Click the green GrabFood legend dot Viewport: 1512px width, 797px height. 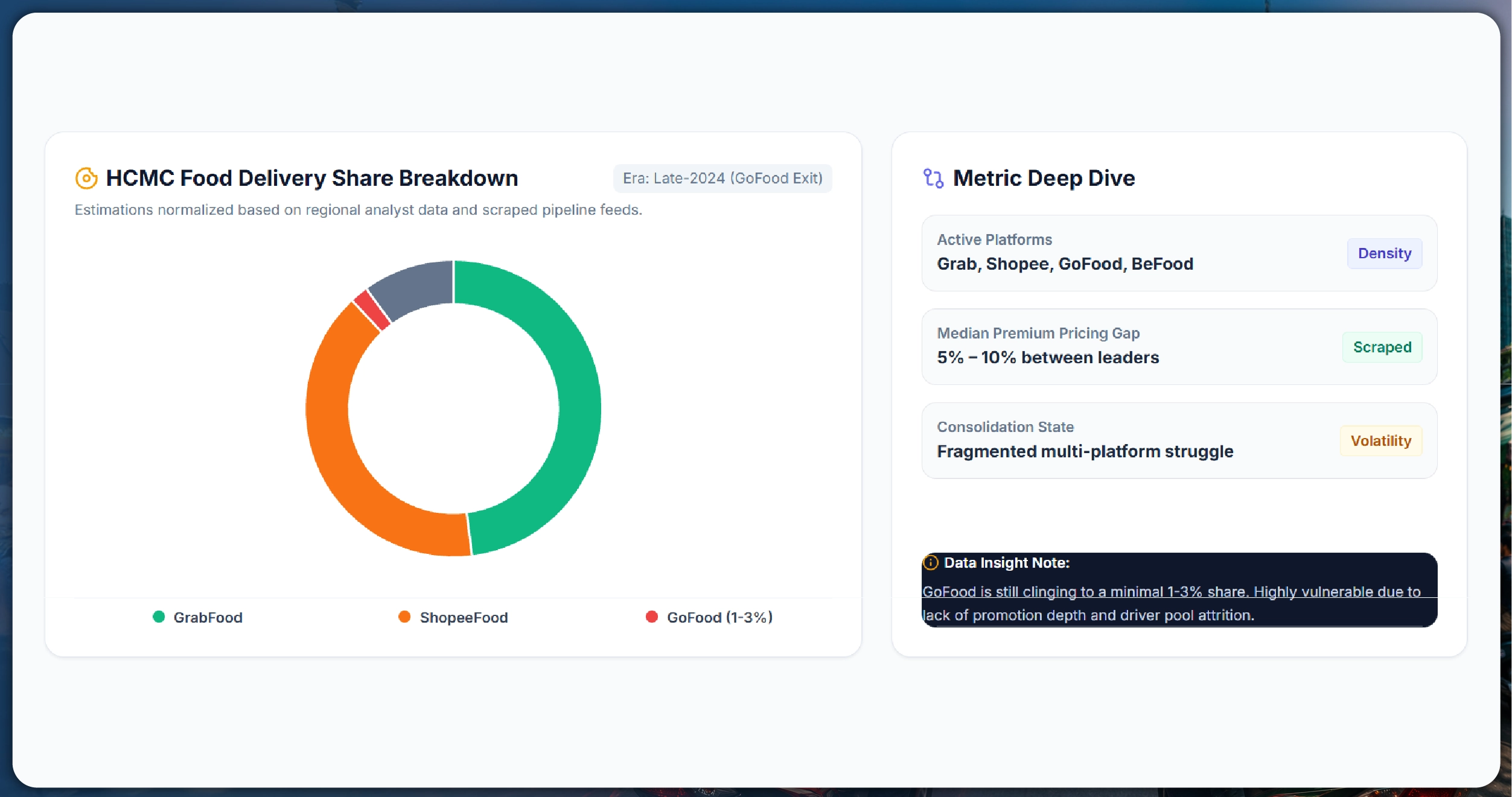click(x=159, y=617)
